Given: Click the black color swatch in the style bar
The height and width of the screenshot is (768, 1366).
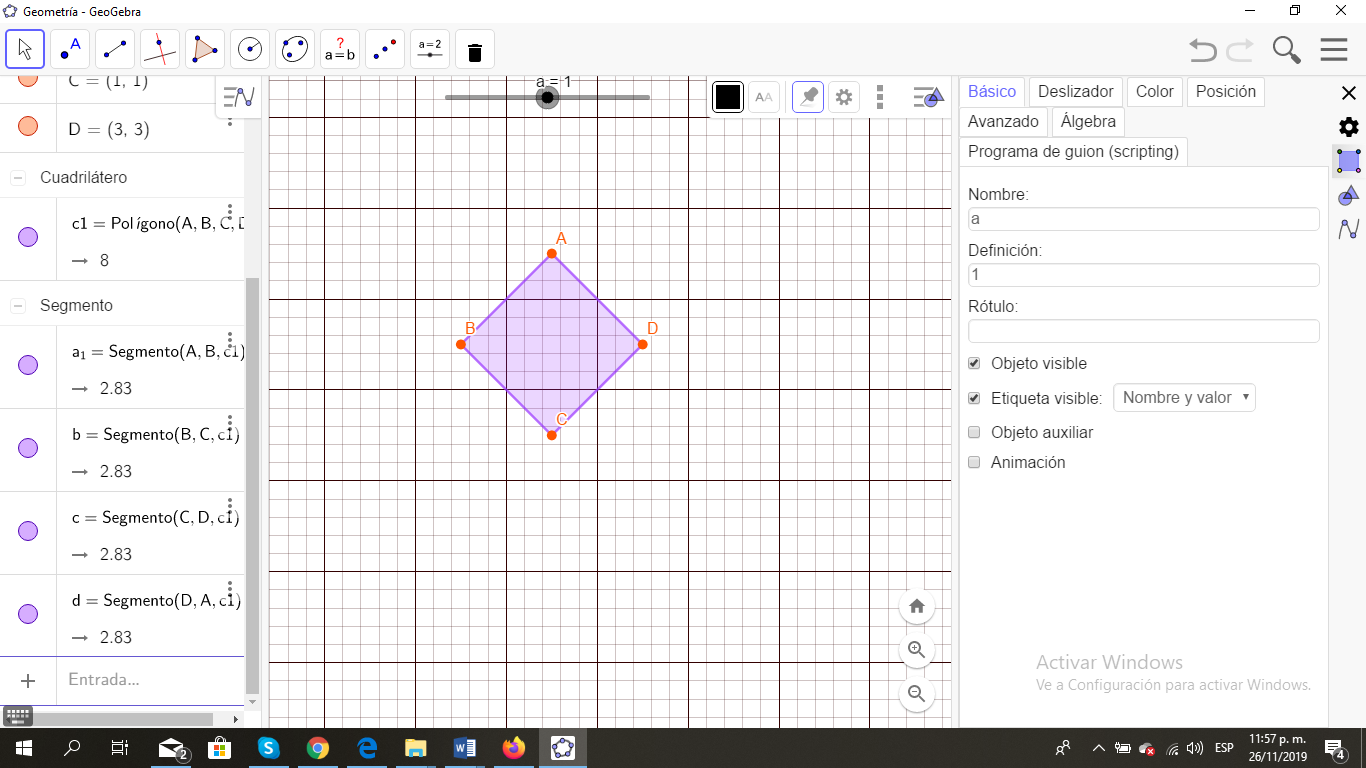Looking at the screenshot, I should pyautogui.click(x=727, y=97).
